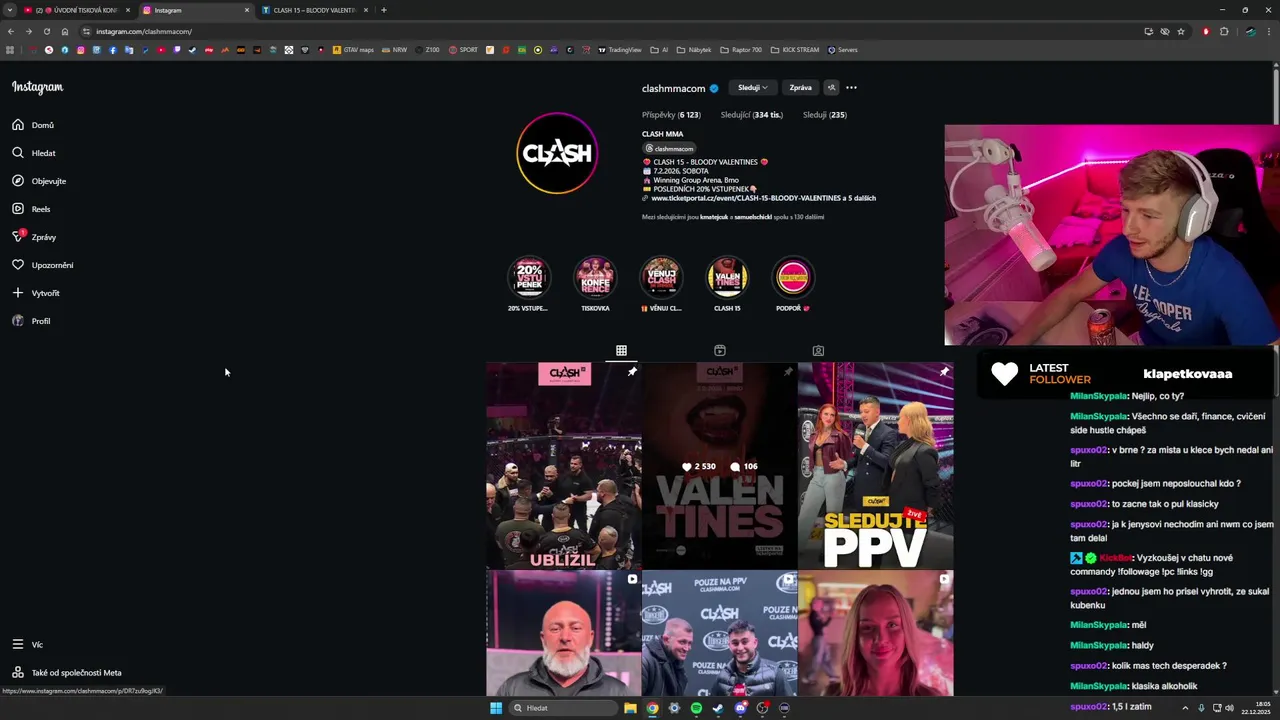The height and width of the screenshot is (720, 1280).
Task: Open the VĚNUJ CL... story highlight
Action: coord(661,278)
